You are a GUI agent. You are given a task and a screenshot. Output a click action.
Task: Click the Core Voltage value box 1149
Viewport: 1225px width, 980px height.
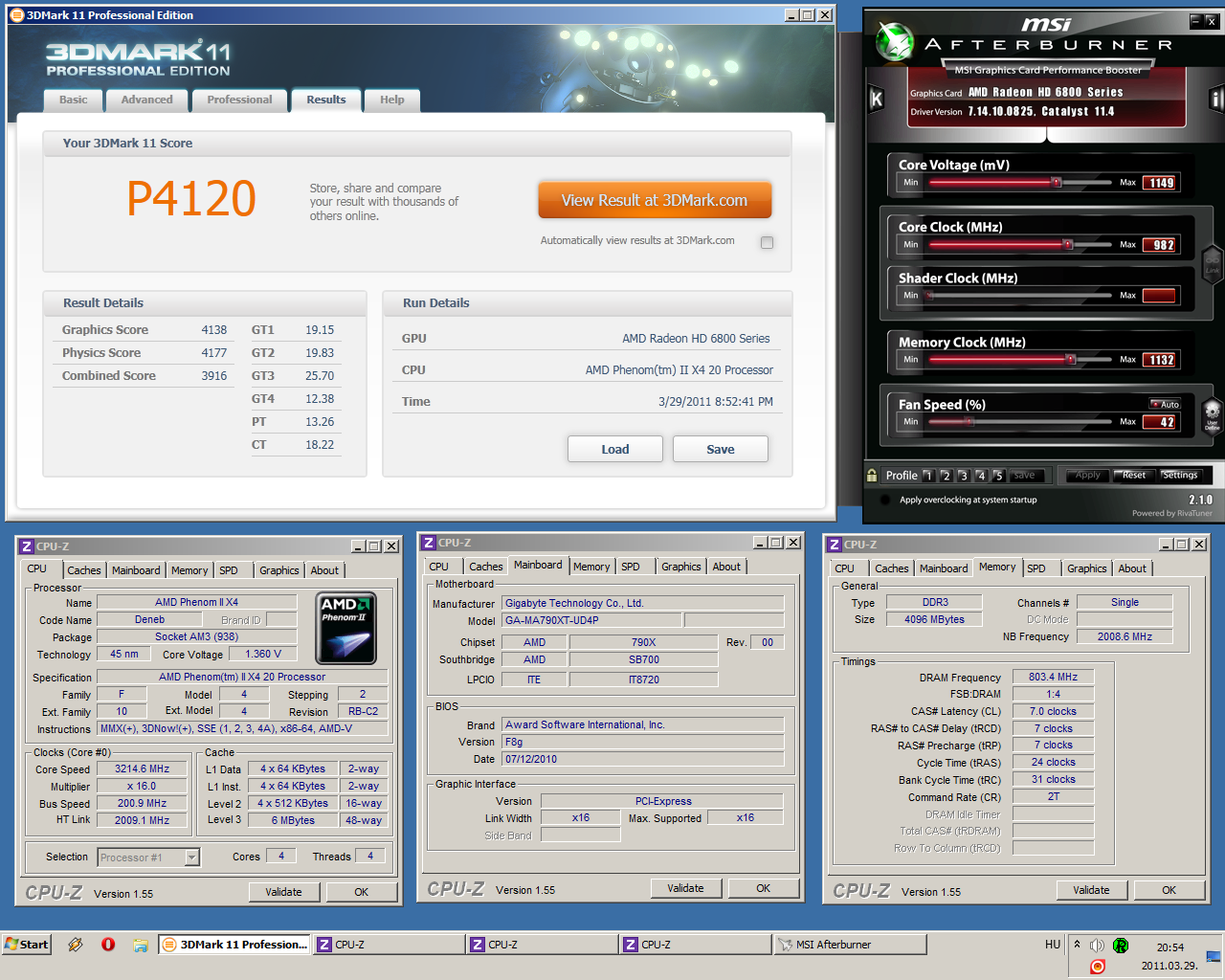(x=1161, y=183)
